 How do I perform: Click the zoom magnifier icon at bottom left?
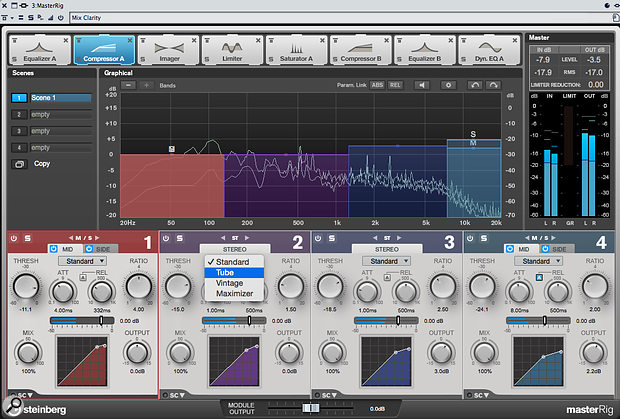pos(14,404)
